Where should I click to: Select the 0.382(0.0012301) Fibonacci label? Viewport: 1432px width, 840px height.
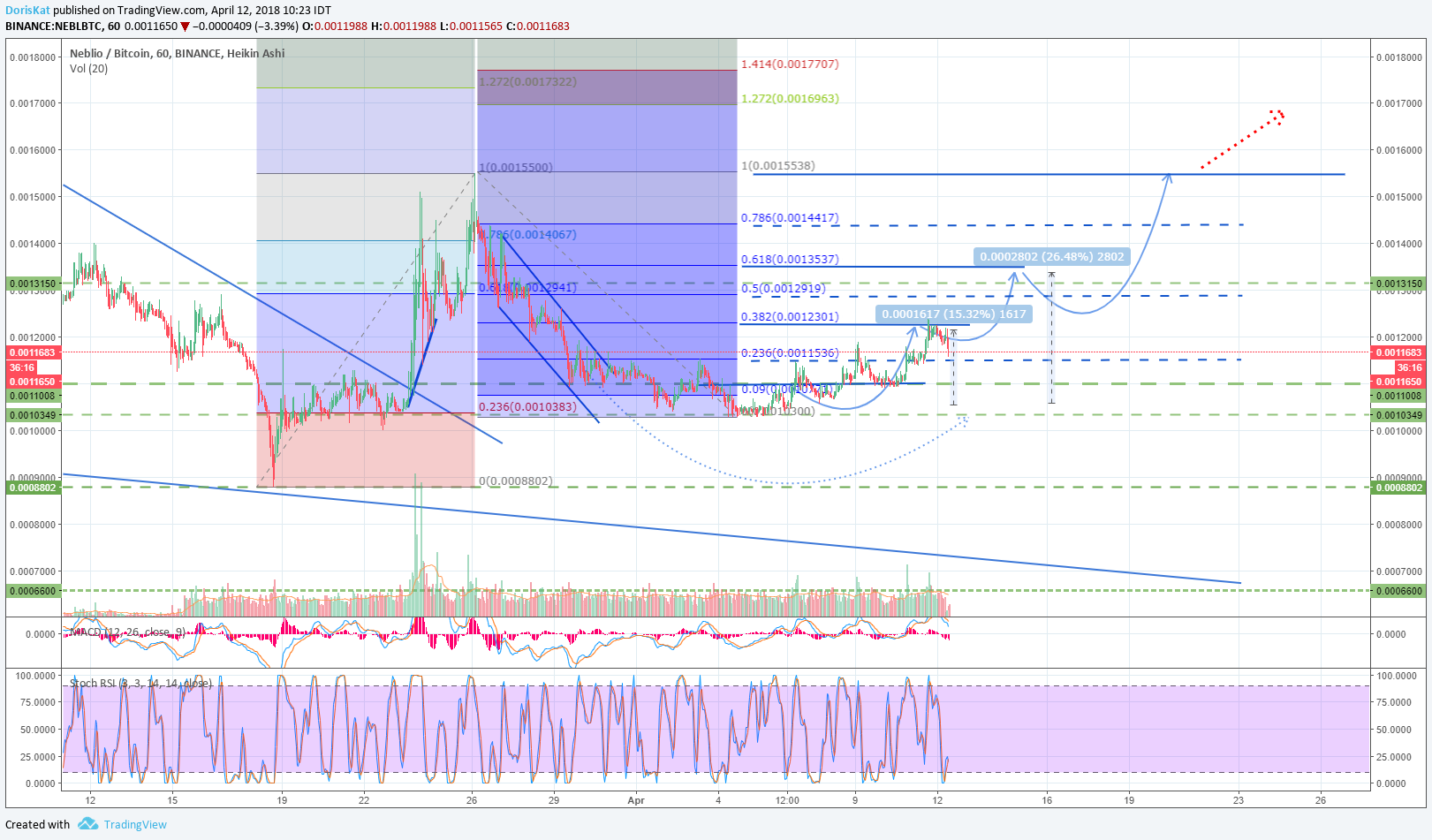[x=790, y=317]
